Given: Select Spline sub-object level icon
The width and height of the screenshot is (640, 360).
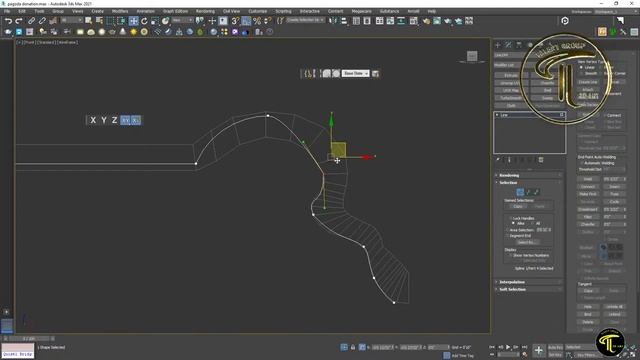Looking at the screenshot, I should click(536, 192).
